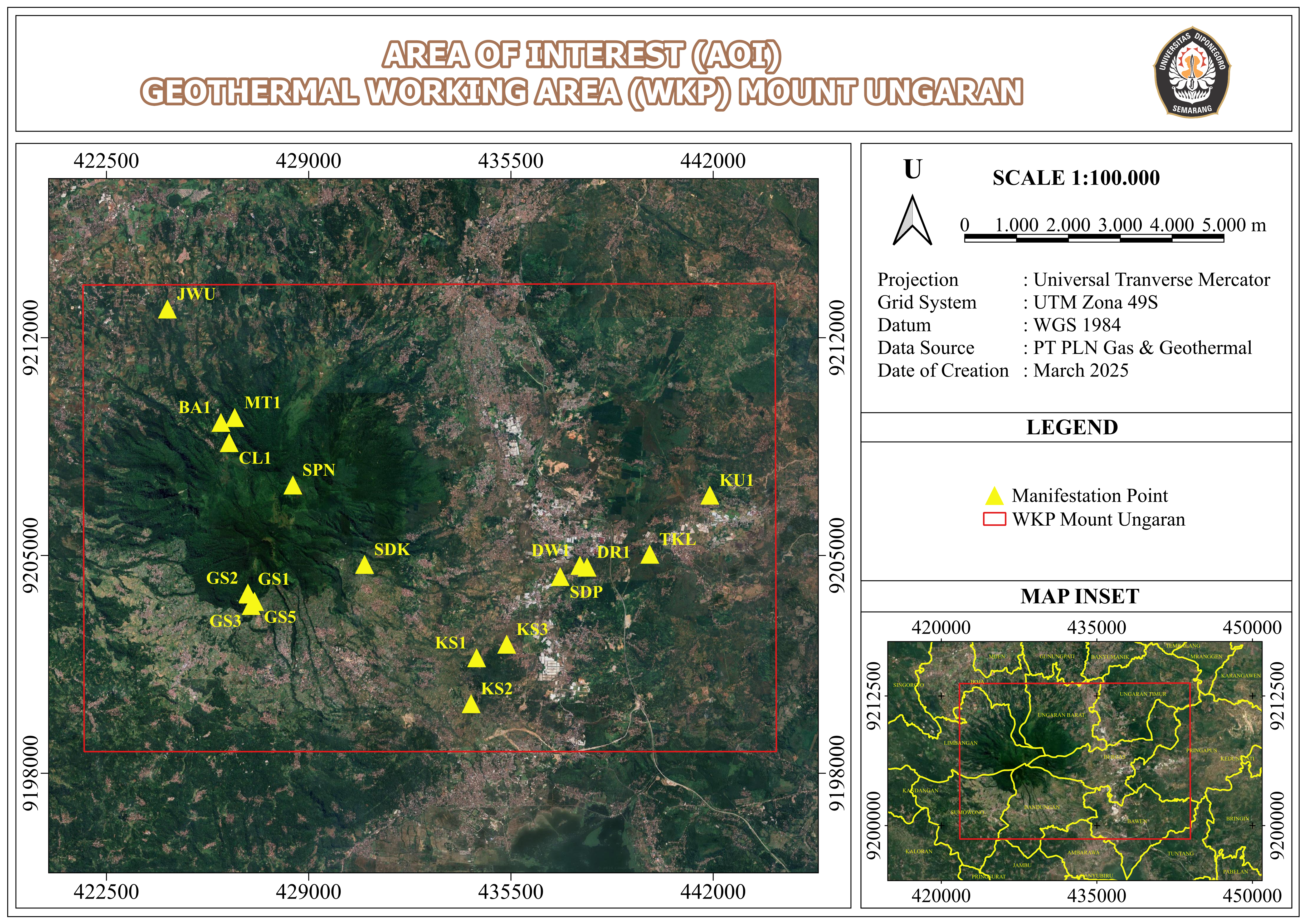
Task: Click the JWU manifestation point triangle
Action: pos(167,311)
